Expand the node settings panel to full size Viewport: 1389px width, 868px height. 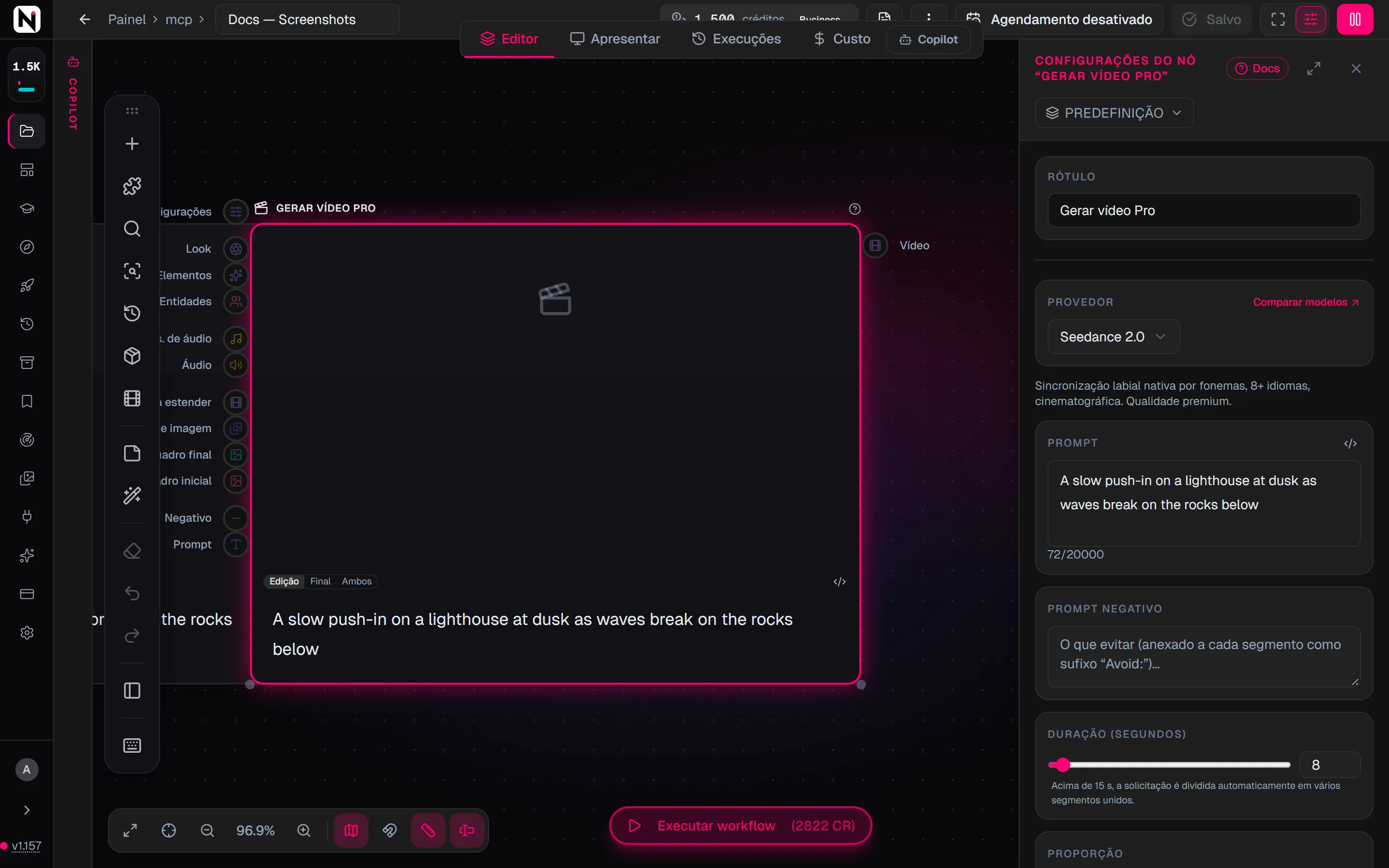coord(1314,68)
